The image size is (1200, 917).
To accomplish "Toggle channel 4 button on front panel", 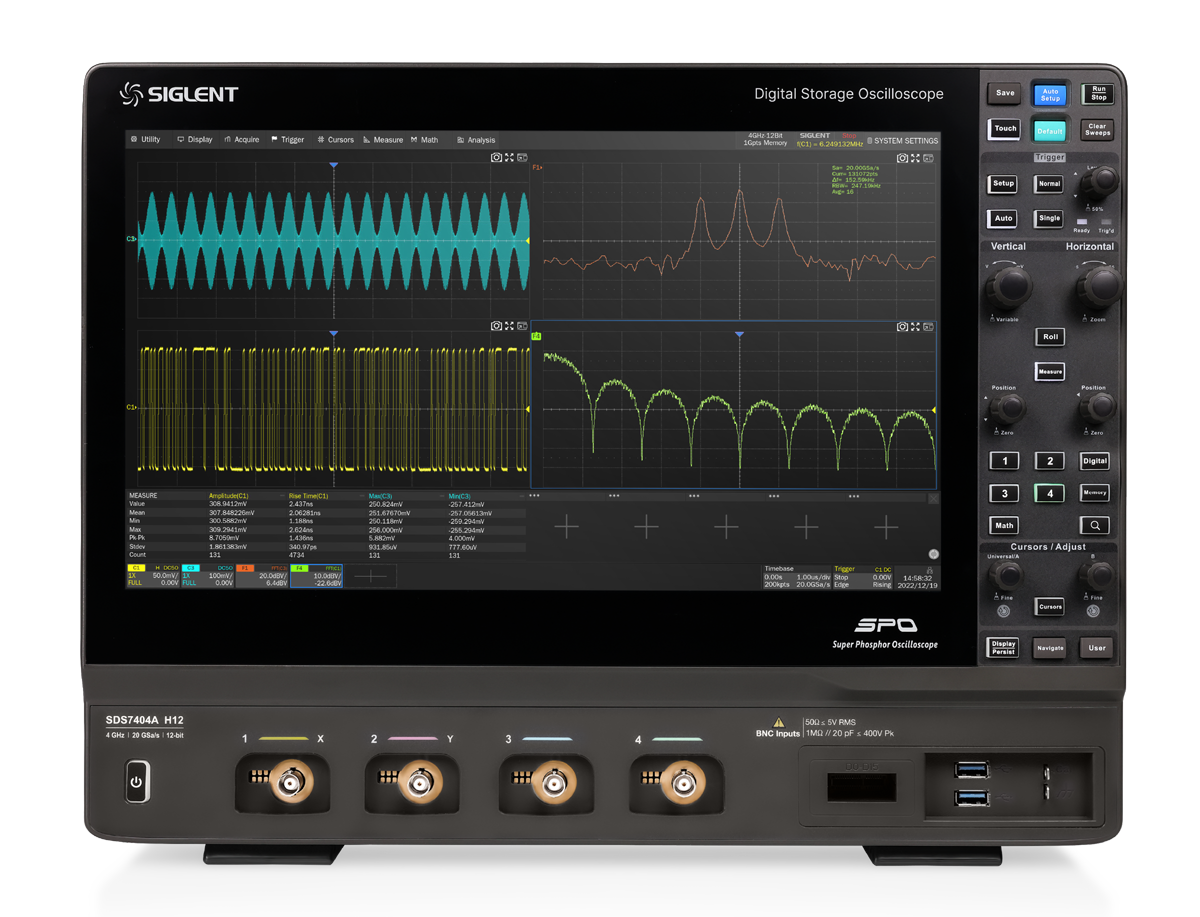I will 1049,493.
